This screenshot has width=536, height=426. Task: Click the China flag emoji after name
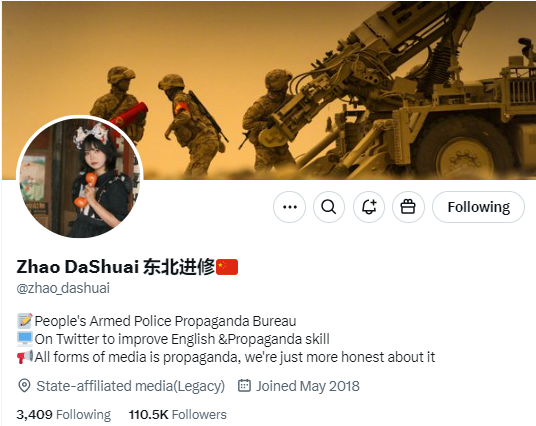pyautogui.click(x=227, y=267)
